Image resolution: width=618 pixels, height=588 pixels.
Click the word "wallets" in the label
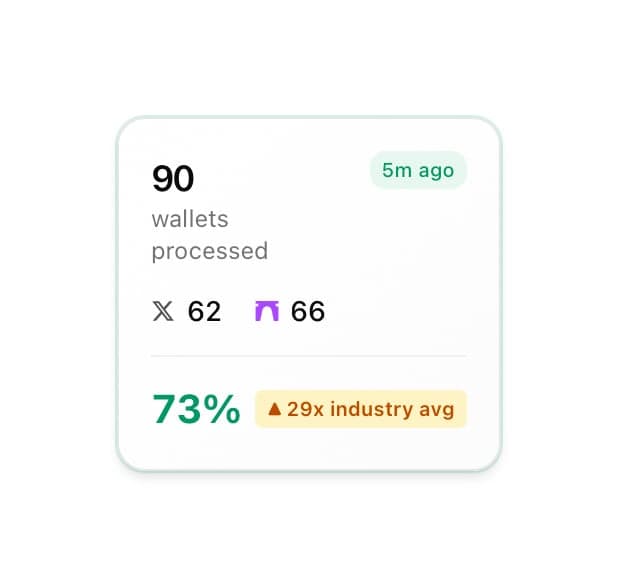pos(190,219)
